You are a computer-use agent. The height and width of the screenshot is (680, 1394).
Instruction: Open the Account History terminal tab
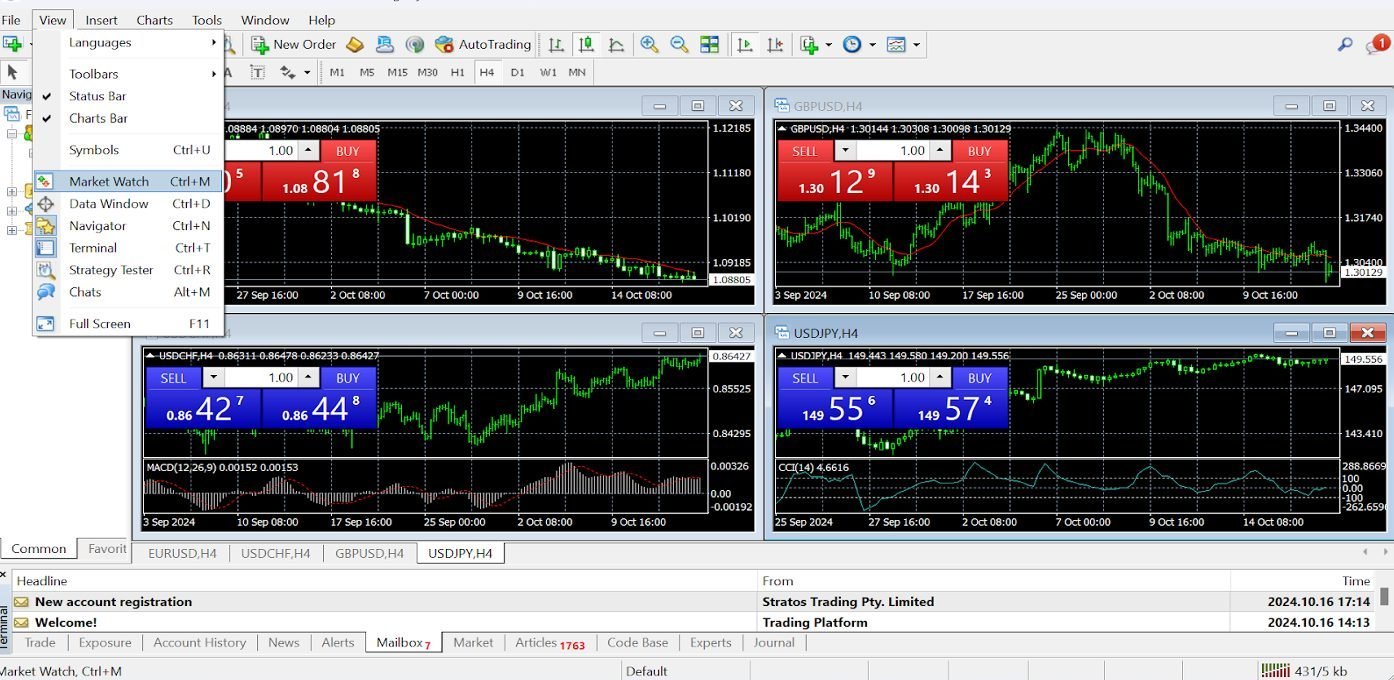coord(200,643)
